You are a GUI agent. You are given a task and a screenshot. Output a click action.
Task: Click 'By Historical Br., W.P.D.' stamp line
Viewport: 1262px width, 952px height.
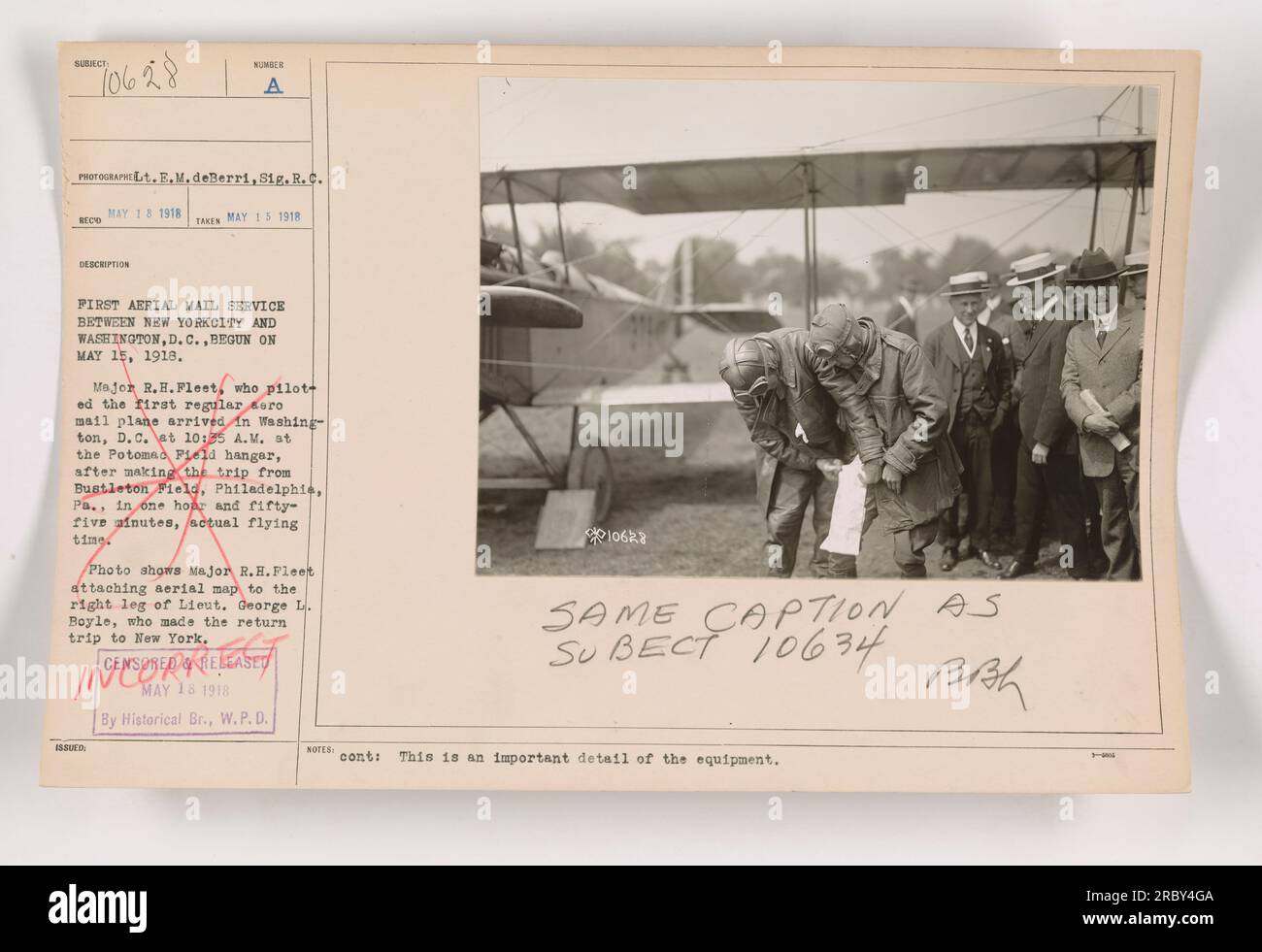pyautogui.click(x=186, y=719)
